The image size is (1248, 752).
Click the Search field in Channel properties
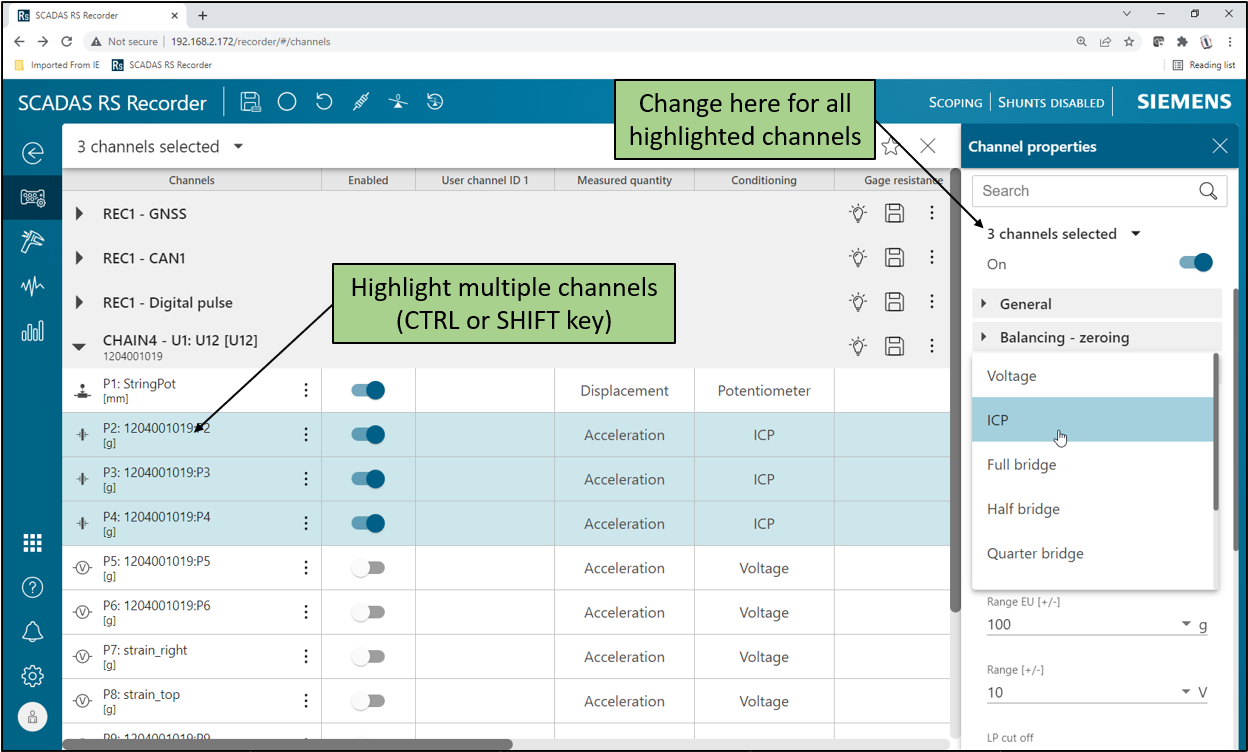(1086, 191)
